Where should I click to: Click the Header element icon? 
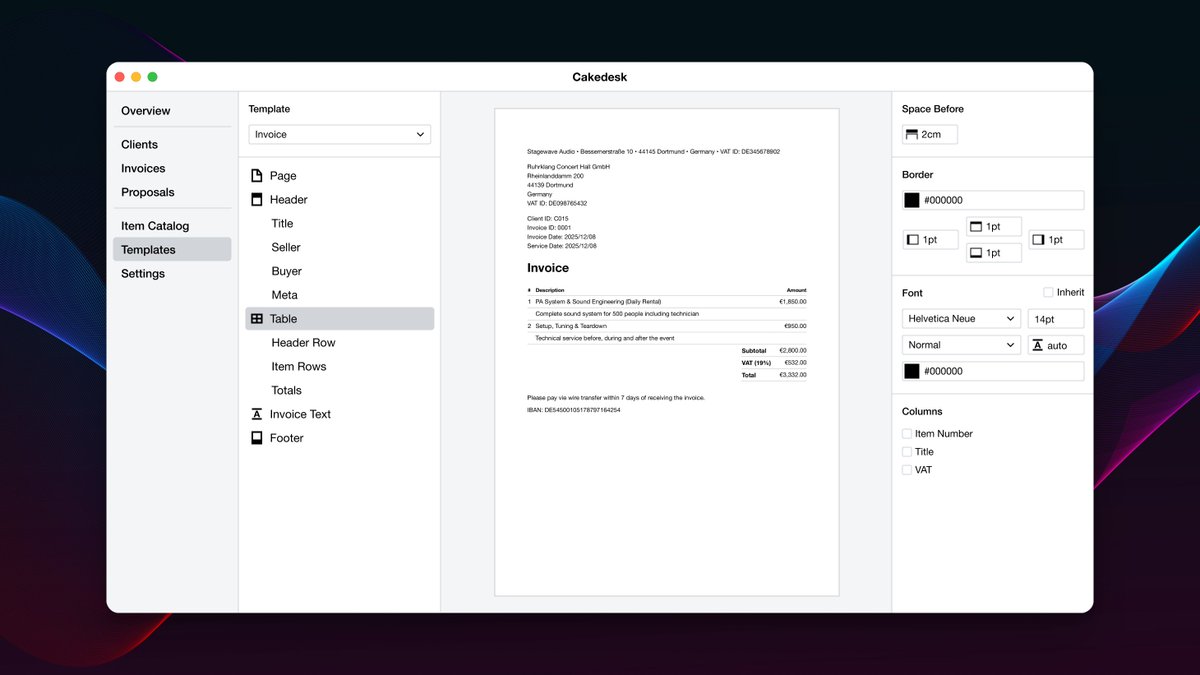point(258,199)
